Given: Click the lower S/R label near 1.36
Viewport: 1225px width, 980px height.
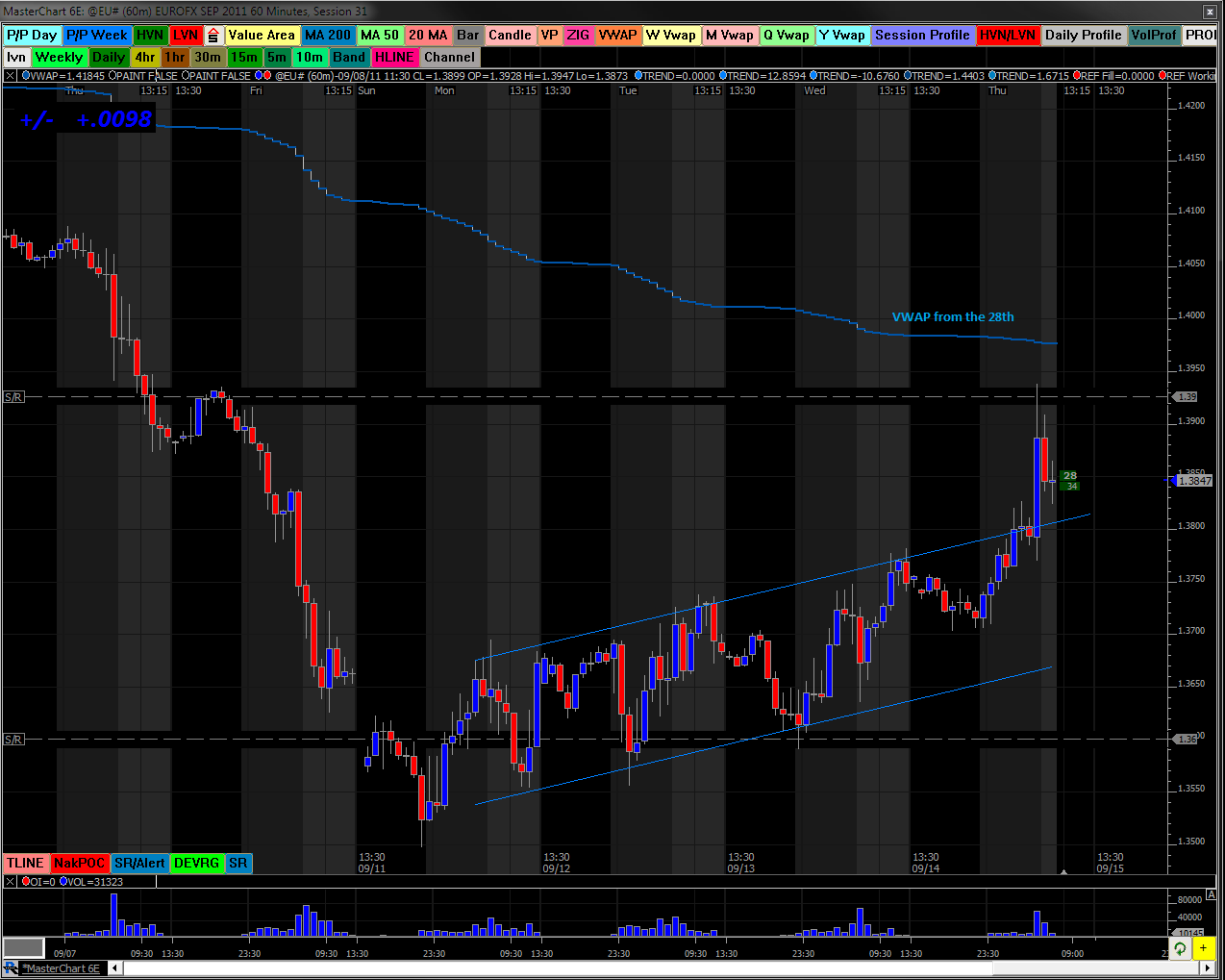Looking at the screenshot, I should pos(13,739).
